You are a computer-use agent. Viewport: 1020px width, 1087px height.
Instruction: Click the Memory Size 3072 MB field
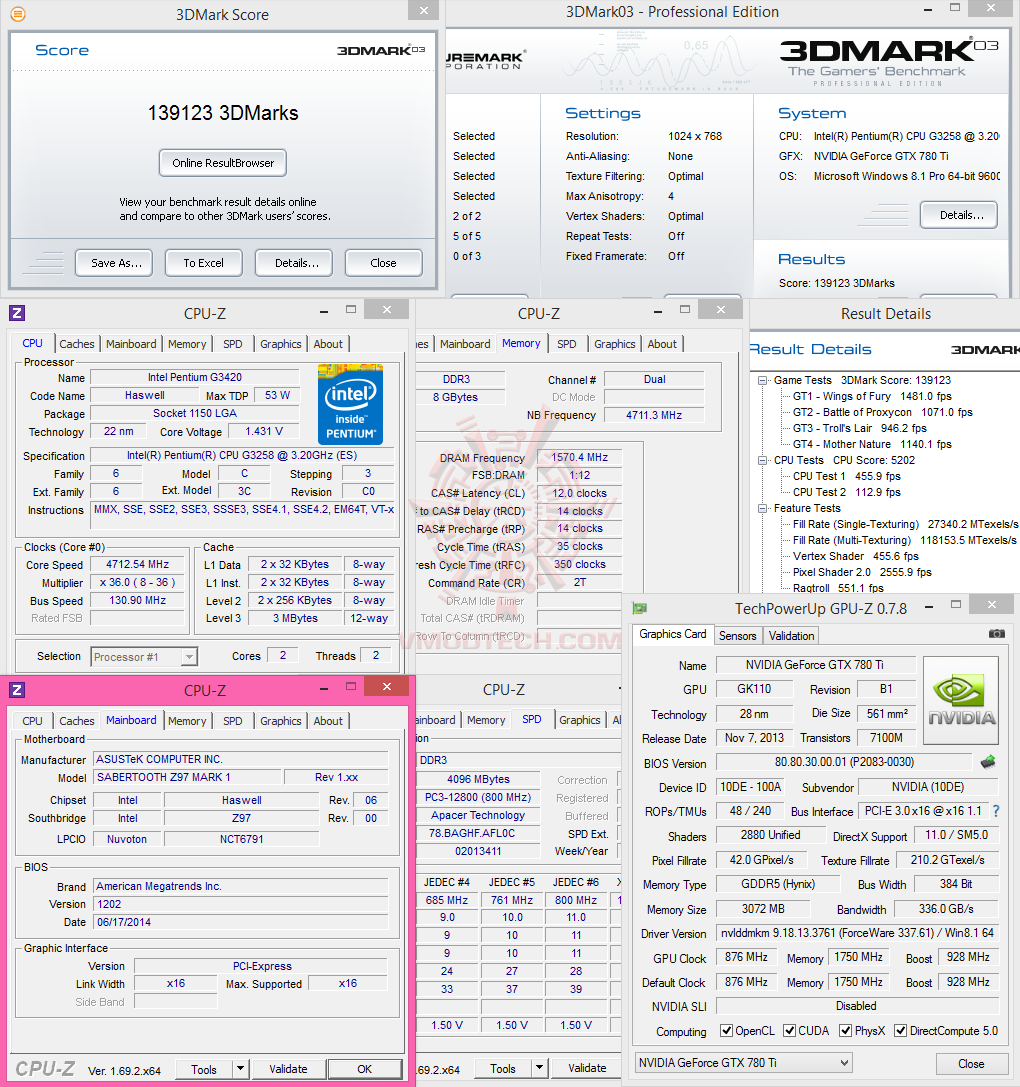(763, 909)
